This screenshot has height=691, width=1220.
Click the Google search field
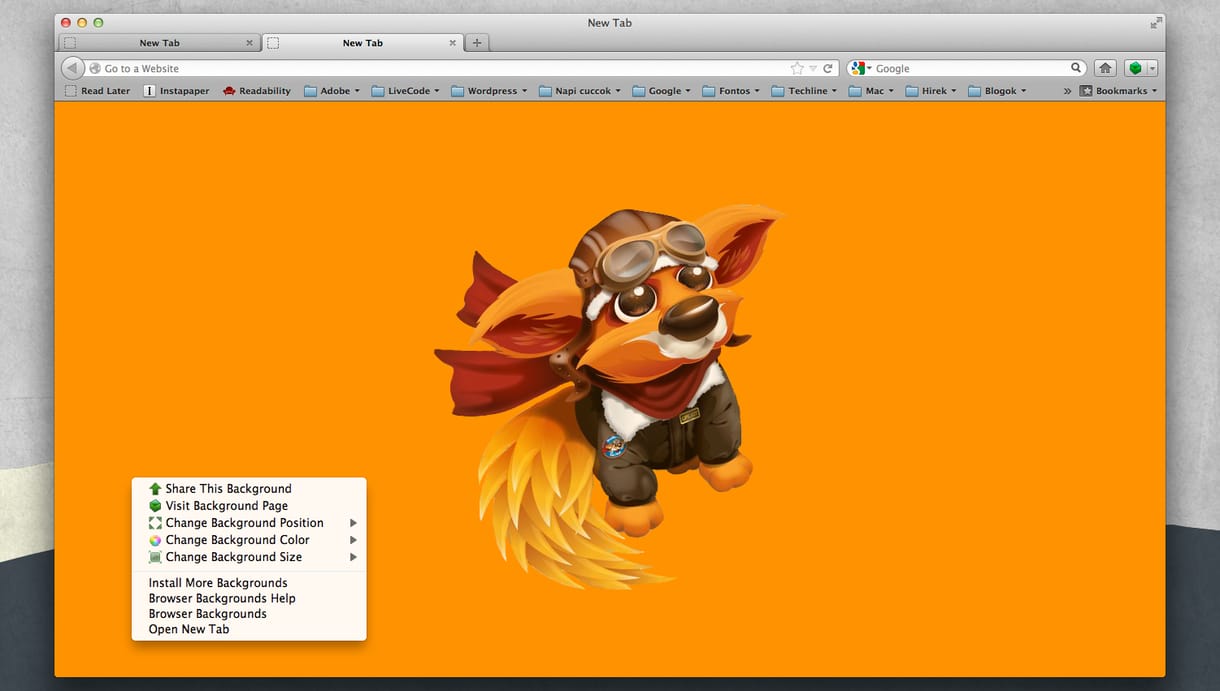(x=970, y=68)
